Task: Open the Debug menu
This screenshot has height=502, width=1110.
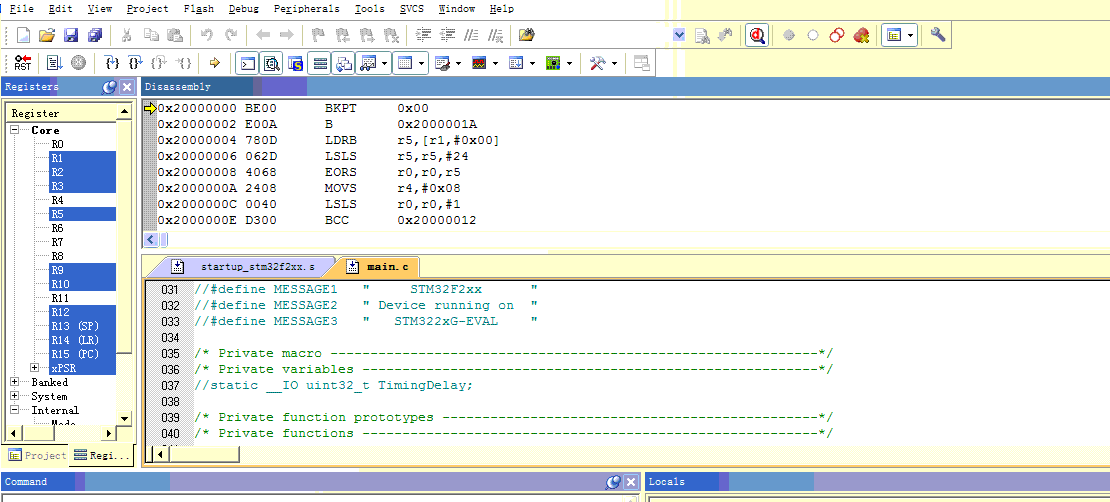Action: pyautogui.click(x=244, y=9)
